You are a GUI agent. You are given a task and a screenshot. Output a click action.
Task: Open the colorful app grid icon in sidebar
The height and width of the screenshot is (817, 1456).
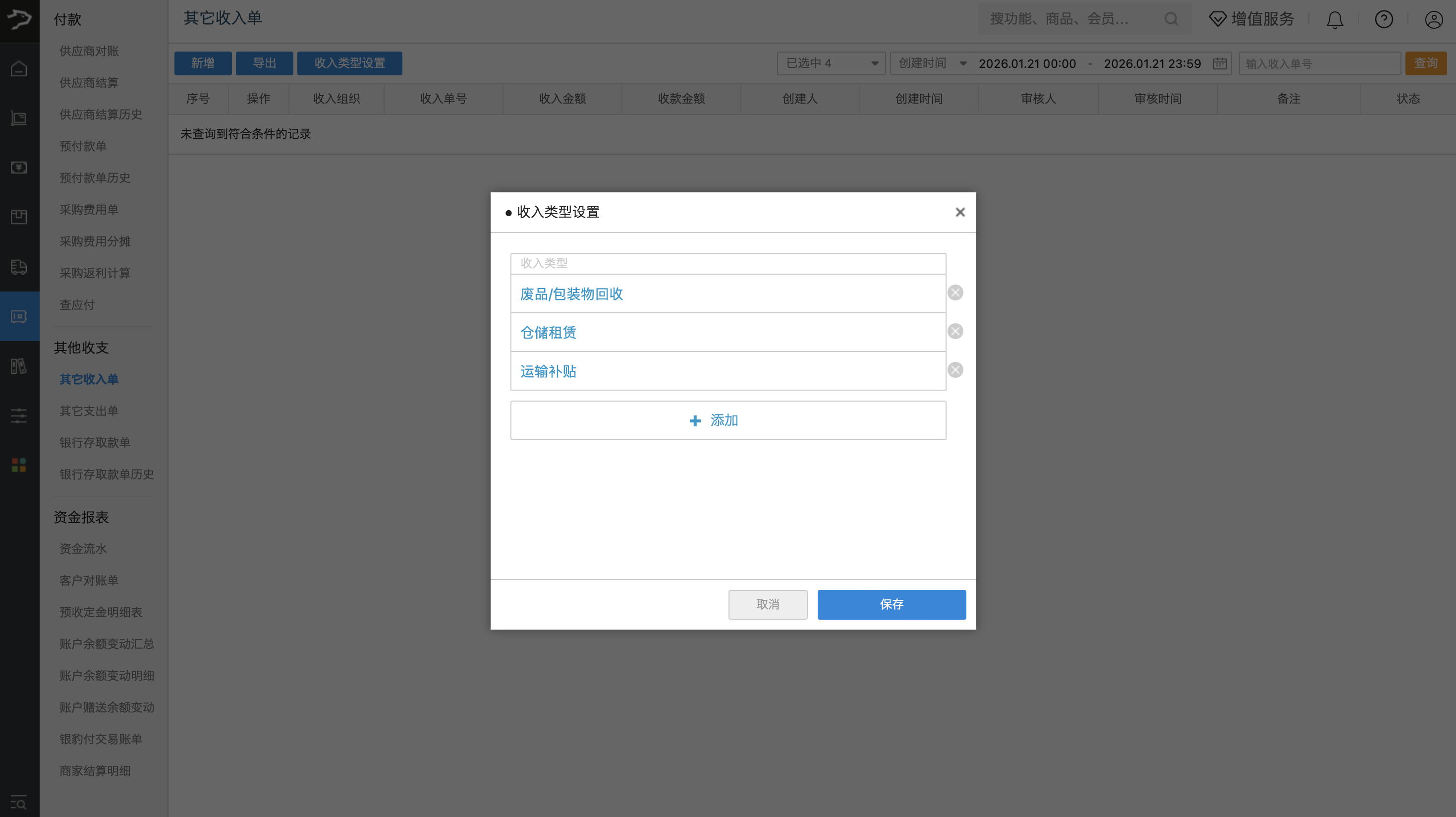coord(19,466)
